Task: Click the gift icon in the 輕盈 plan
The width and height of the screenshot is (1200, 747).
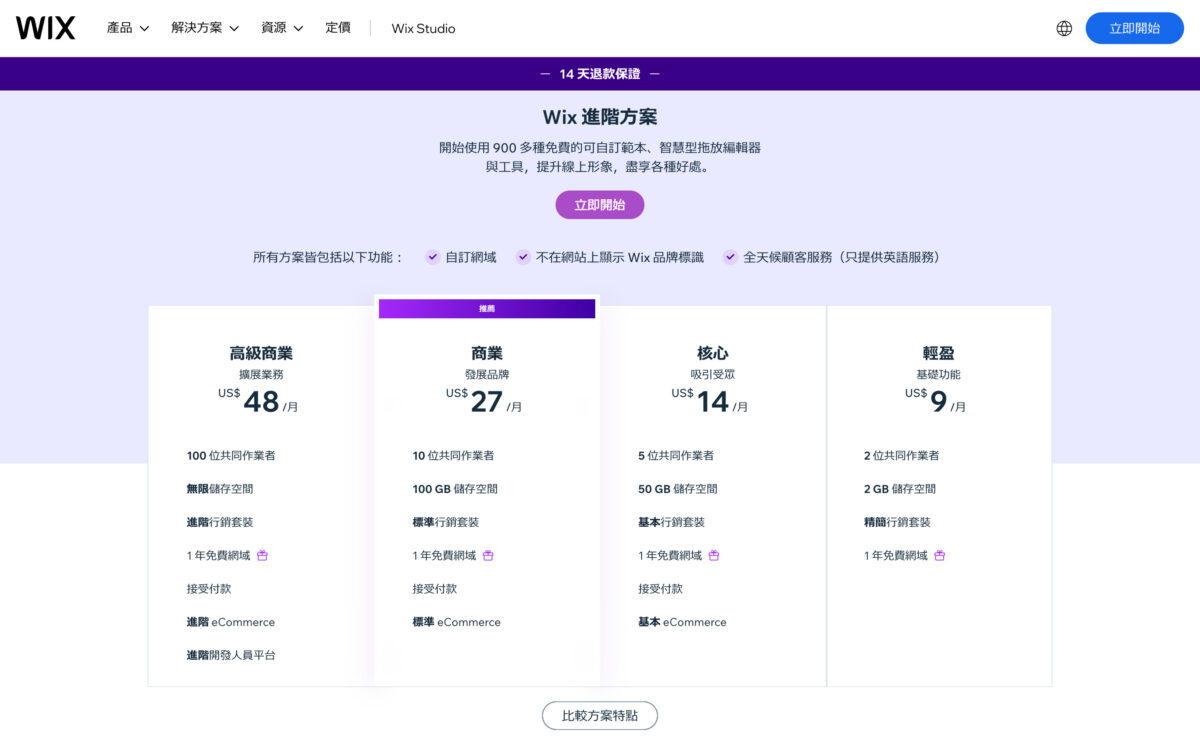Action: tap(940, 555)
